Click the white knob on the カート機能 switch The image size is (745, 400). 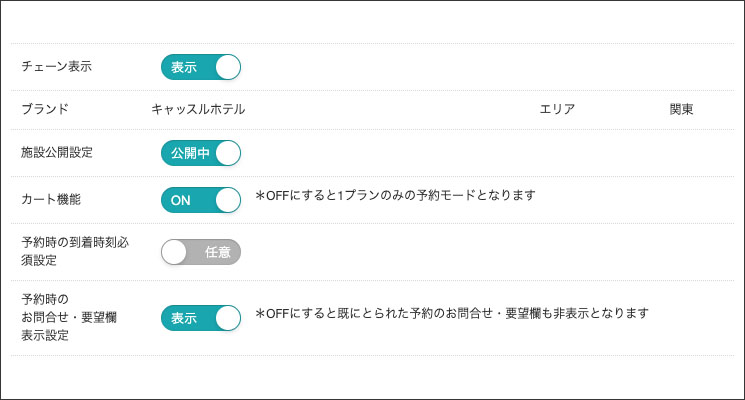coord(227,200)
